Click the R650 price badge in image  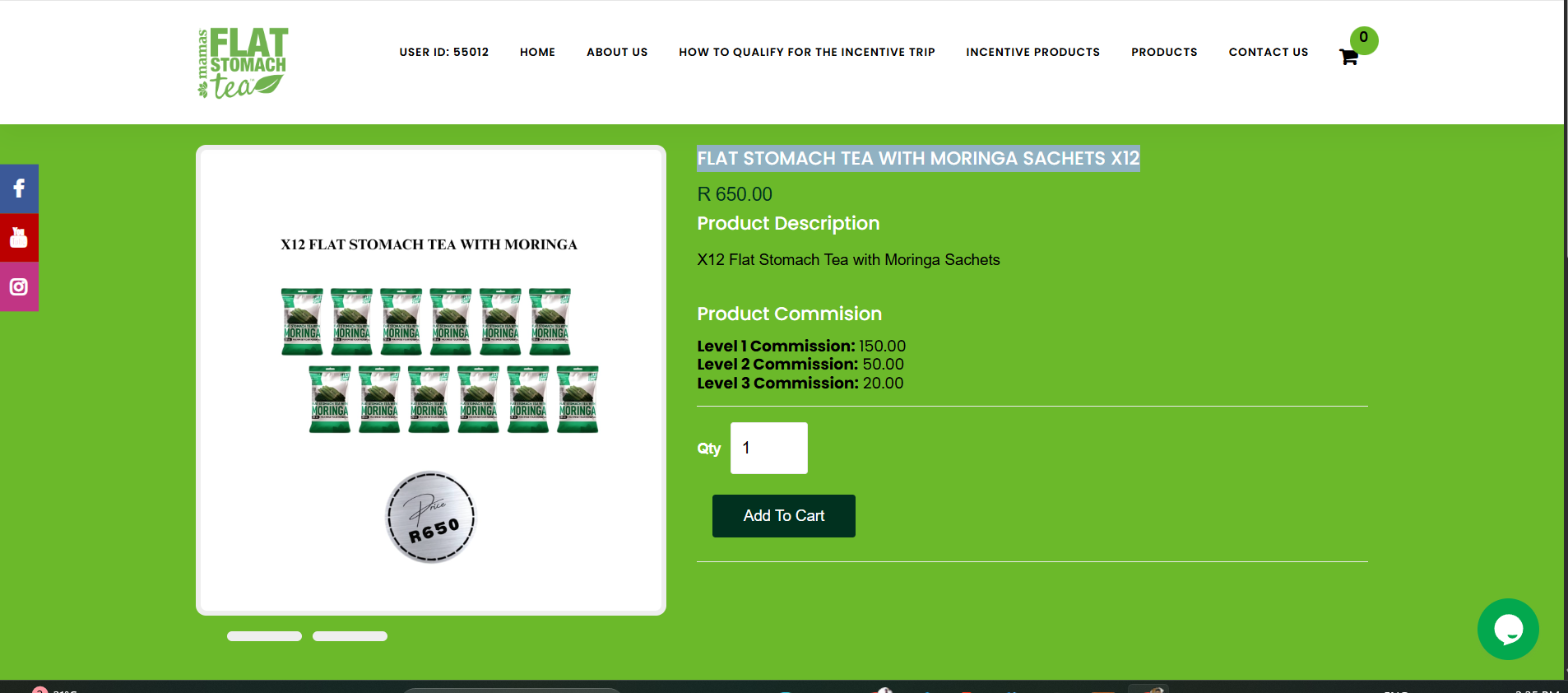(431, 517)
